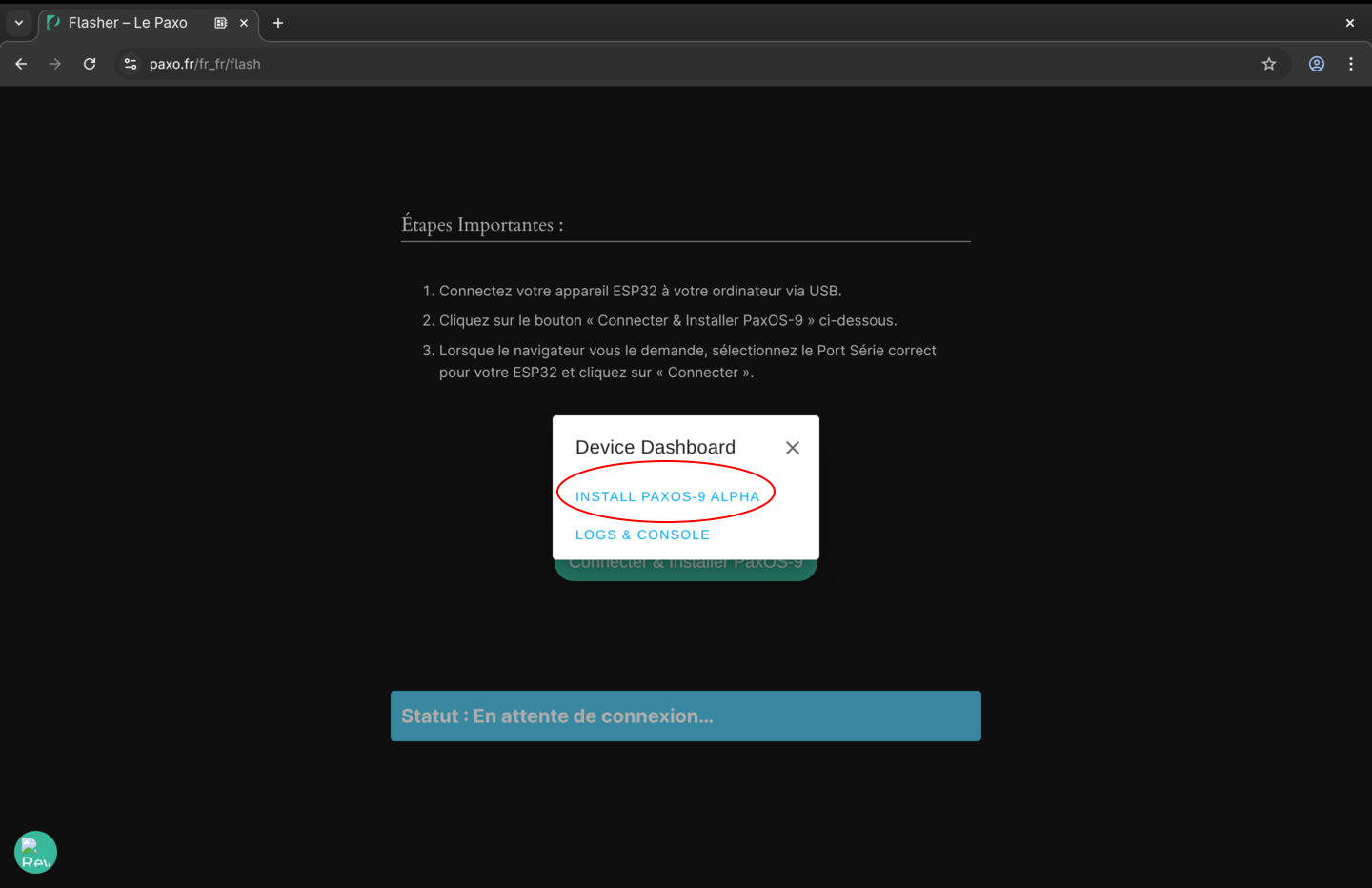This screenshot has width=1372, height=888.
Task: Open a new browser tab
Action: [277, 22]
